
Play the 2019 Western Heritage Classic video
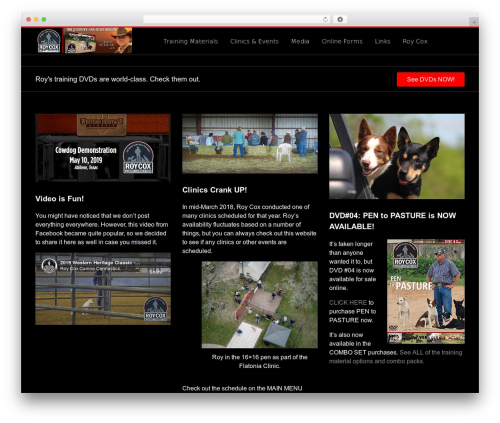click(x=103, y=289)
